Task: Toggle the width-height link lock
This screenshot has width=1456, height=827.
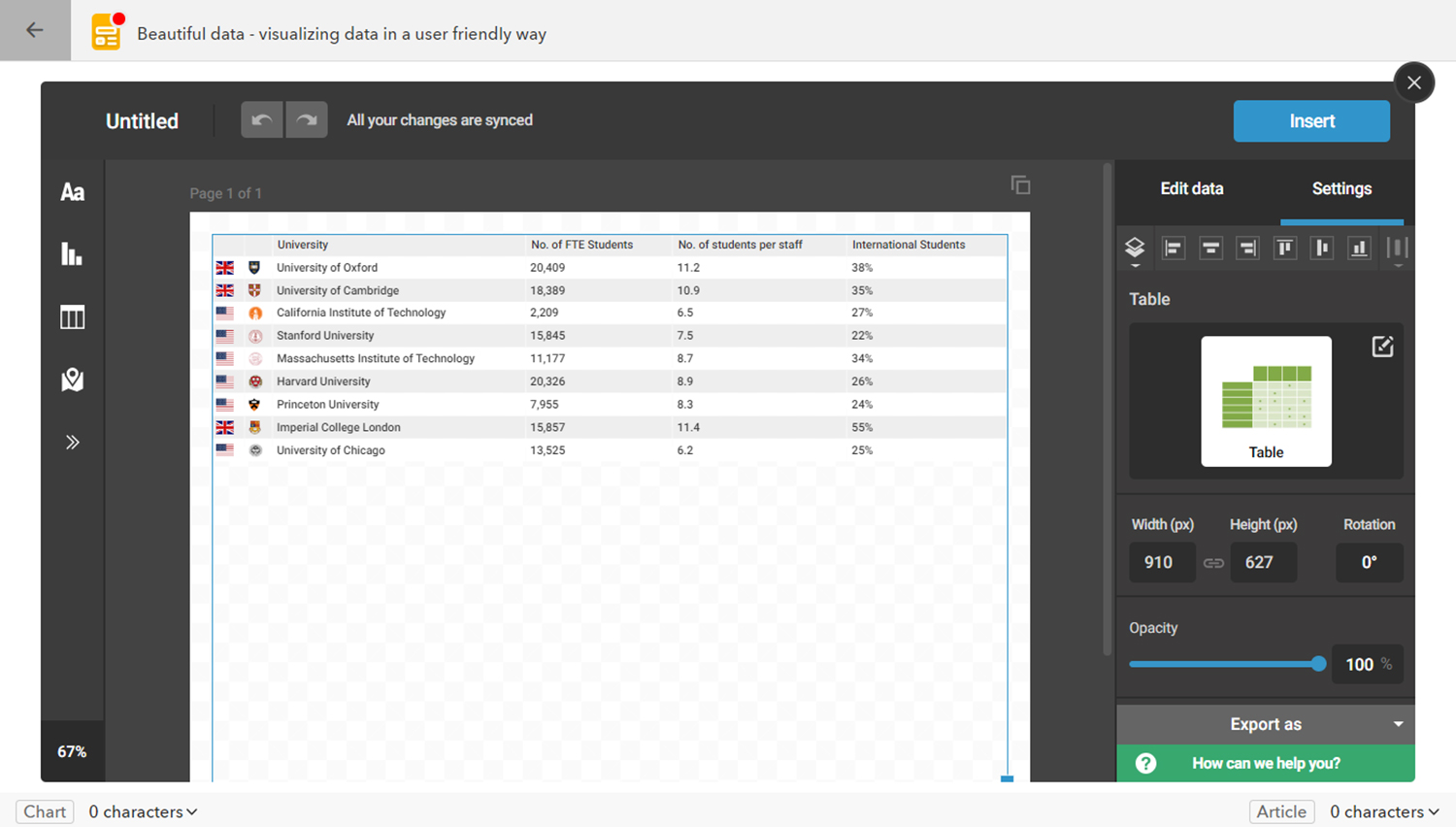Action: click(1213, 563)
